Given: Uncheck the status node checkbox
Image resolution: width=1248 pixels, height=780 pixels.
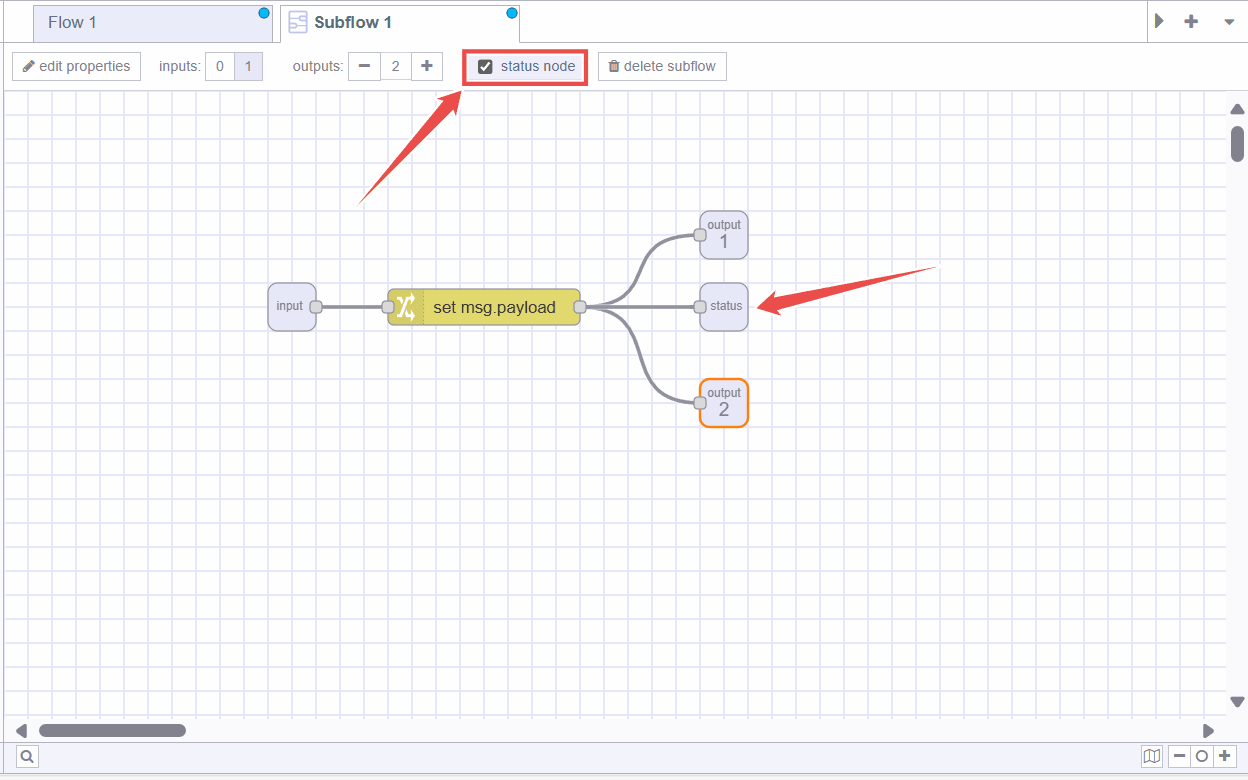Looking at the screenshot, I should pyautogui.click(x=486, y=66).
